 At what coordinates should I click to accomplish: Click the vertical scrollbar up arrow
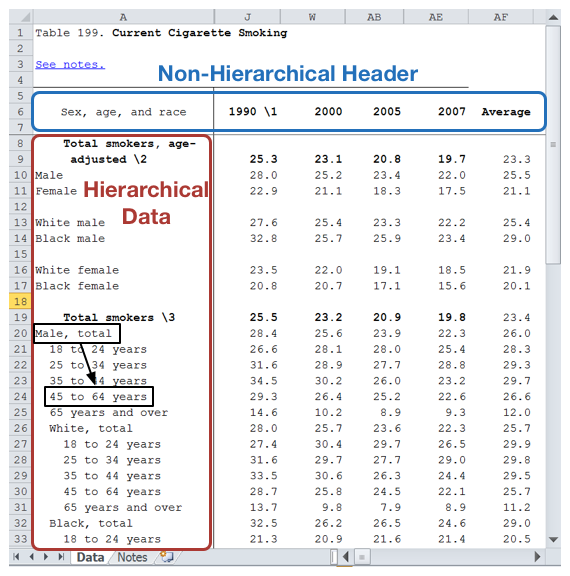click(553, 17)
